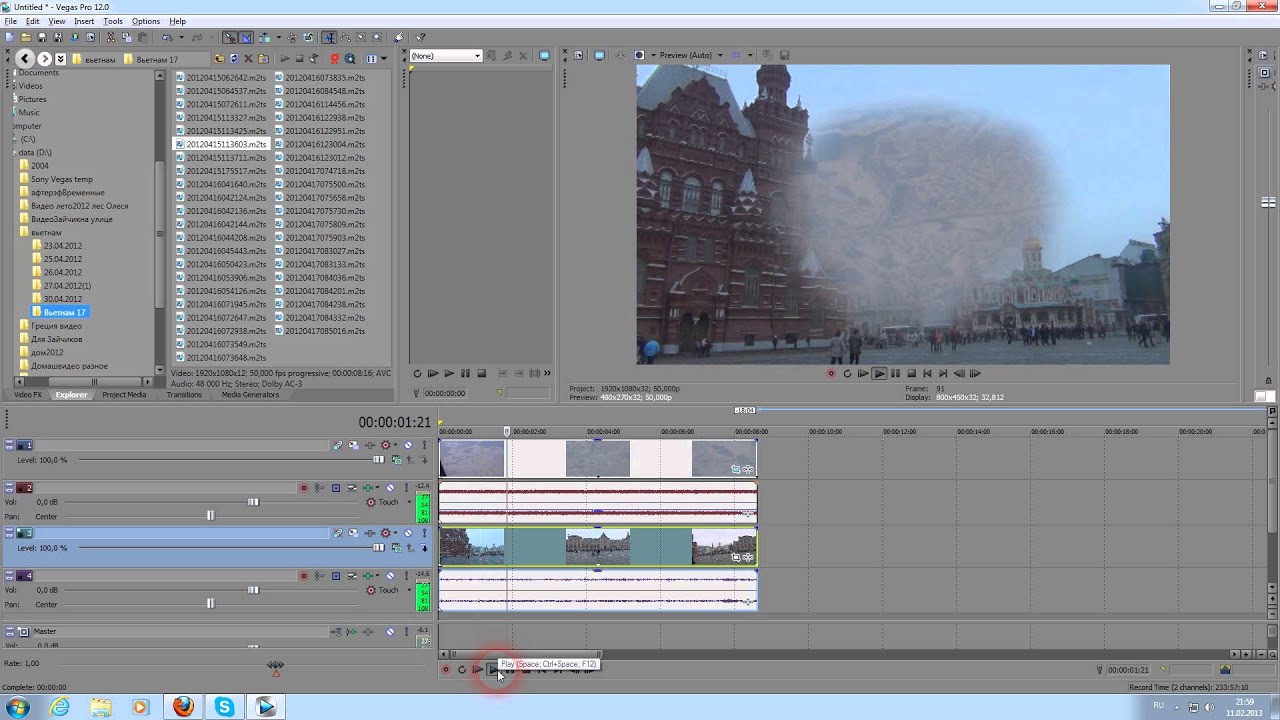Image resolution: width=1280 pixels, height=720 pixels.
Task: Select the Normal Edit tool icon
Action: 330,37
